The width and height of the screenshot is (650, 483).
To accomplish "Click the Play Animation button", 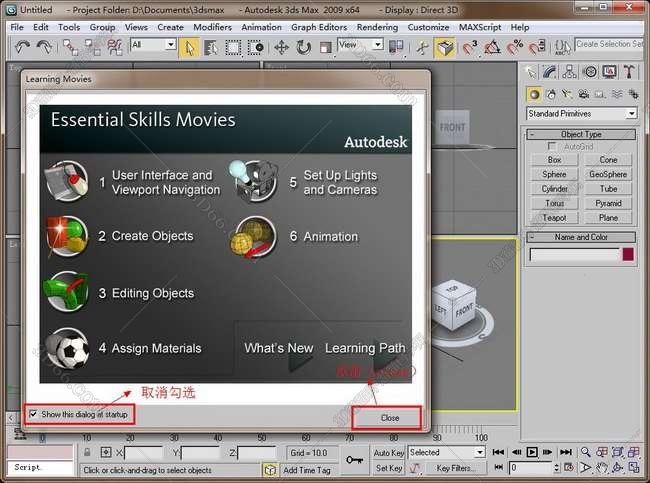I will pyautogui.click(x=532, y=452).
